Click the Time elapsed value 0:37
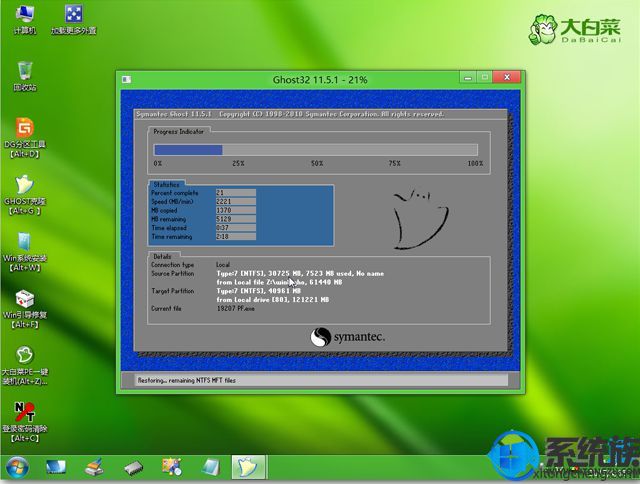The height and width of the screenshot is (484, 640). pos(236,228)
